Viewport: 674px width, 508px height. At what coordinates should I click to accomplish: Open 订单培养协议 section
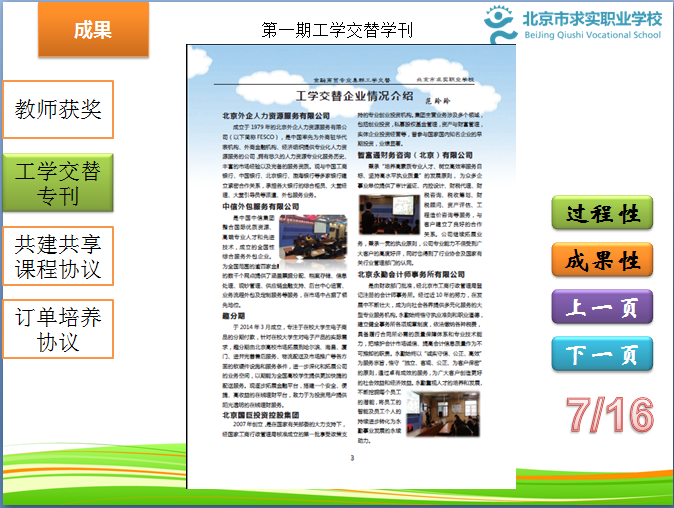(58, 329)
